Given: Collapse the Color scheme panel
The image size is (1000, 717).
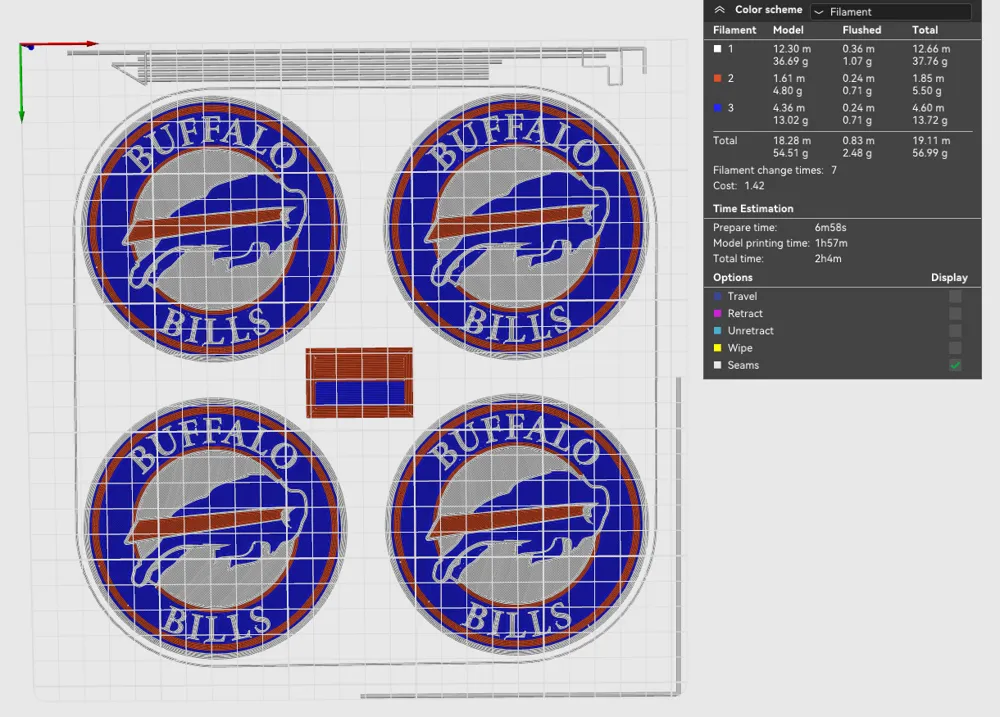Looking at the screenshot, I should pyautogui.click(x=718, y=9).
